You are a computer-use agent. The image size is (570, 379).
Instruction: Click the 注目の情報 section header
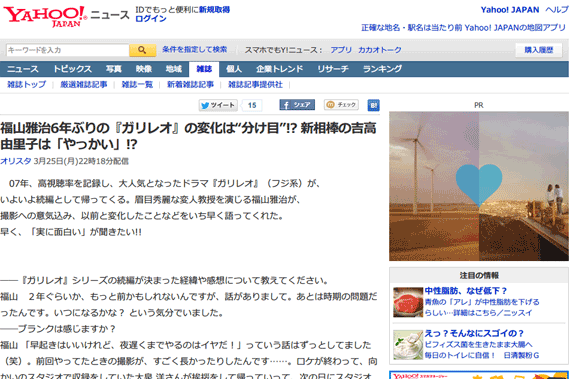(479, 275)
